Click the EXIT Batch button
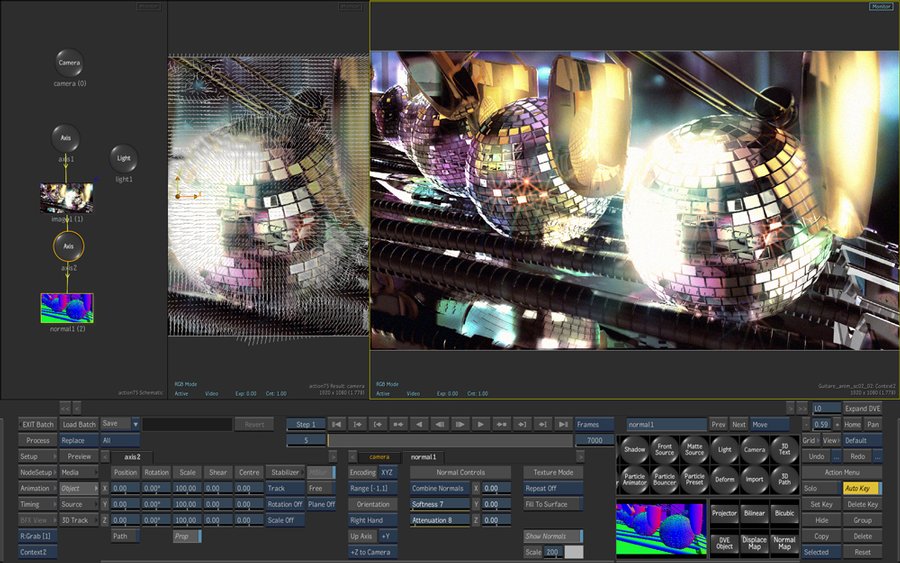The height and width of the screenshot is (563, 900). click(37, 424)
